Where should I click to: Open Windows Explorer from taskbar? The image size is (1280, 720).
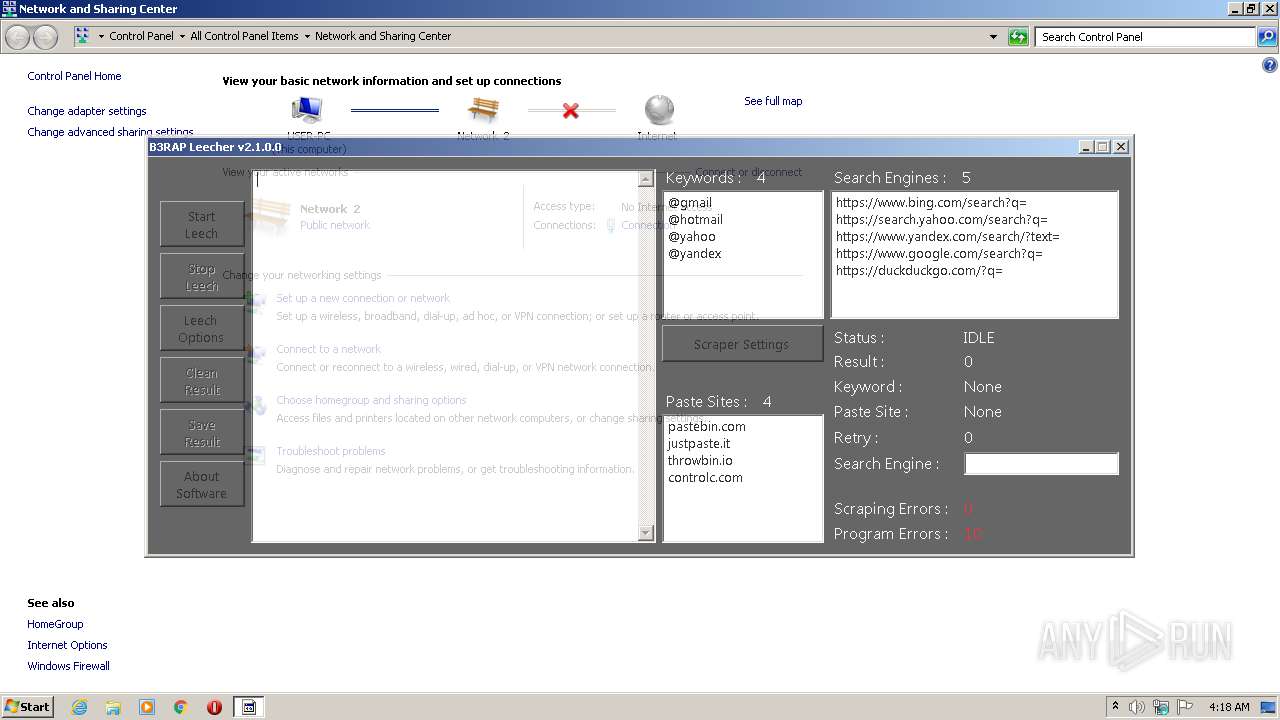tap(113, 707)
